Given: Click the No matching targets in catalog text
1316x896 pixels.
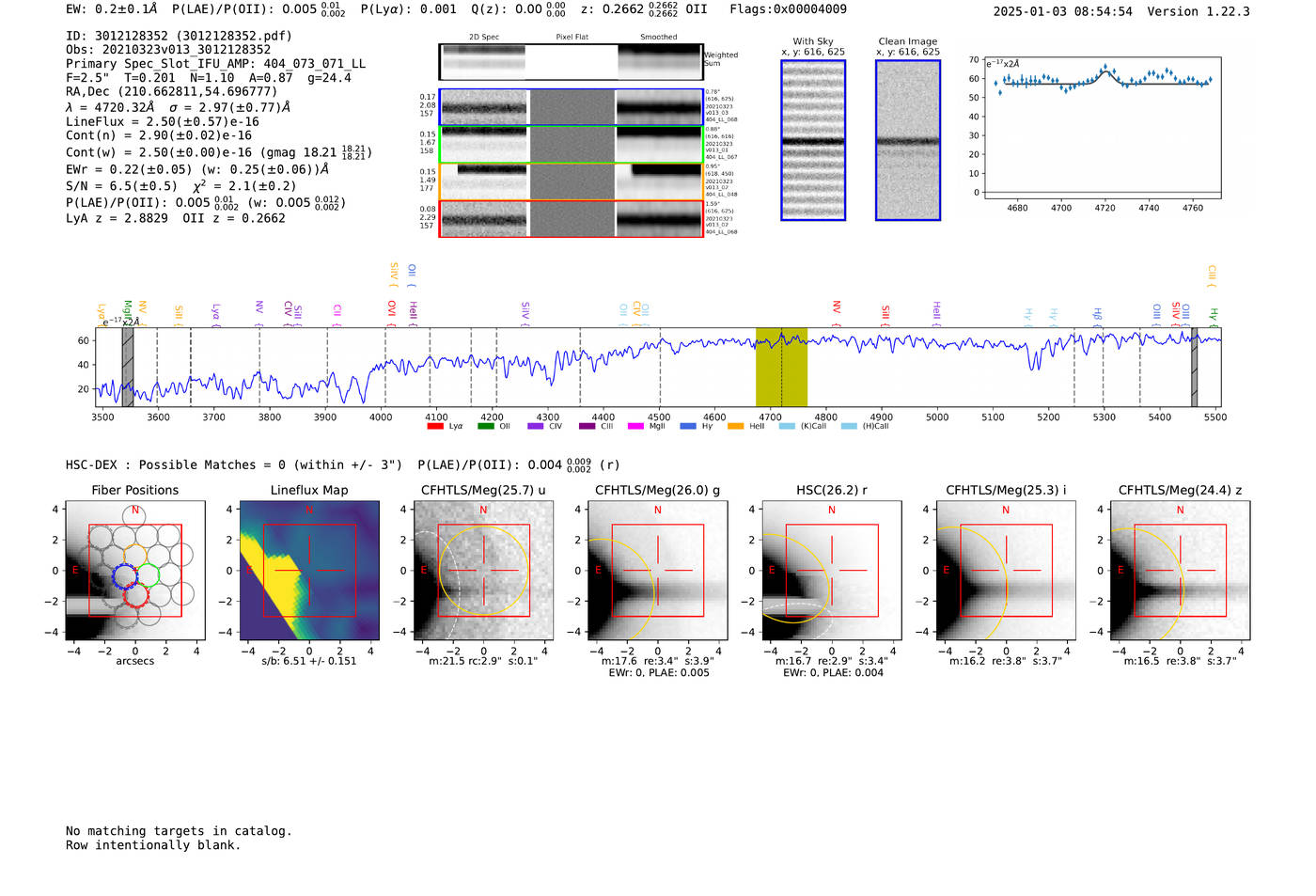Looking at the screenshot, I should point(179,831).
